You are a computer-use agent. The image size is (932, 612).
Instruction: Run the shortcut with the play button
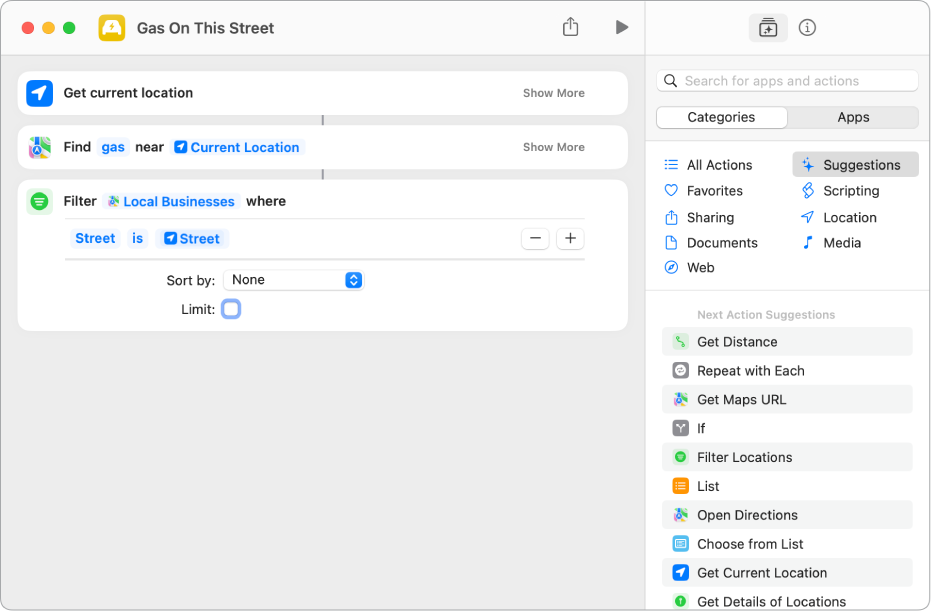click(621, 27)
